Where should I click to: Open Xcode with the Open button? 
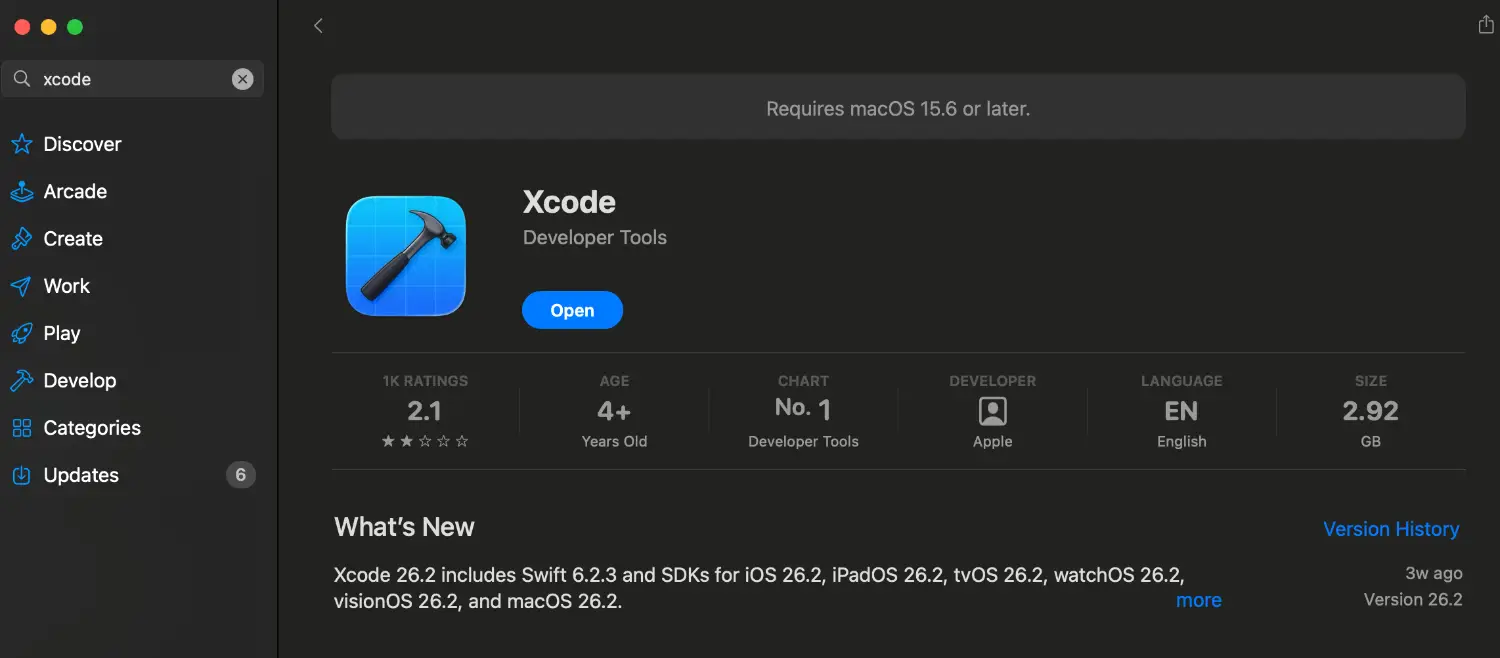(572, 311)
